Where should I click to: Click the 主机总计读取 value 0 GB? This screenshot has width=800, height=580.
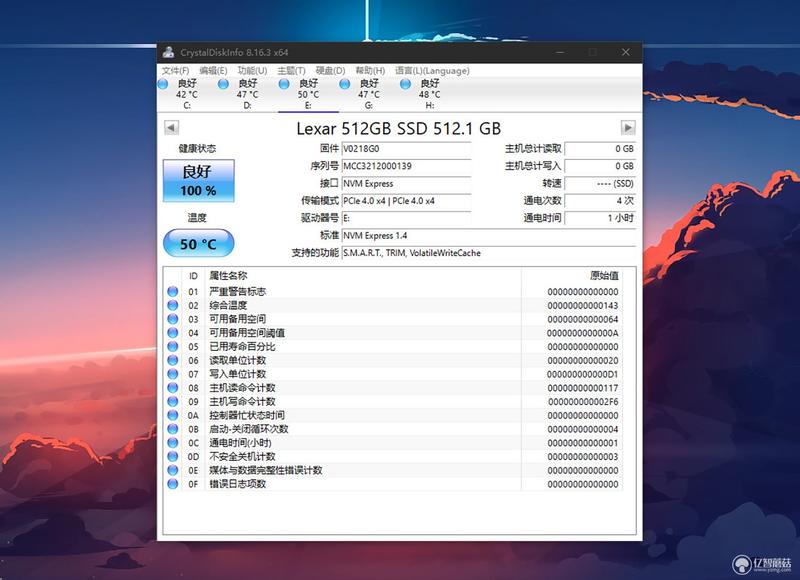600,149
